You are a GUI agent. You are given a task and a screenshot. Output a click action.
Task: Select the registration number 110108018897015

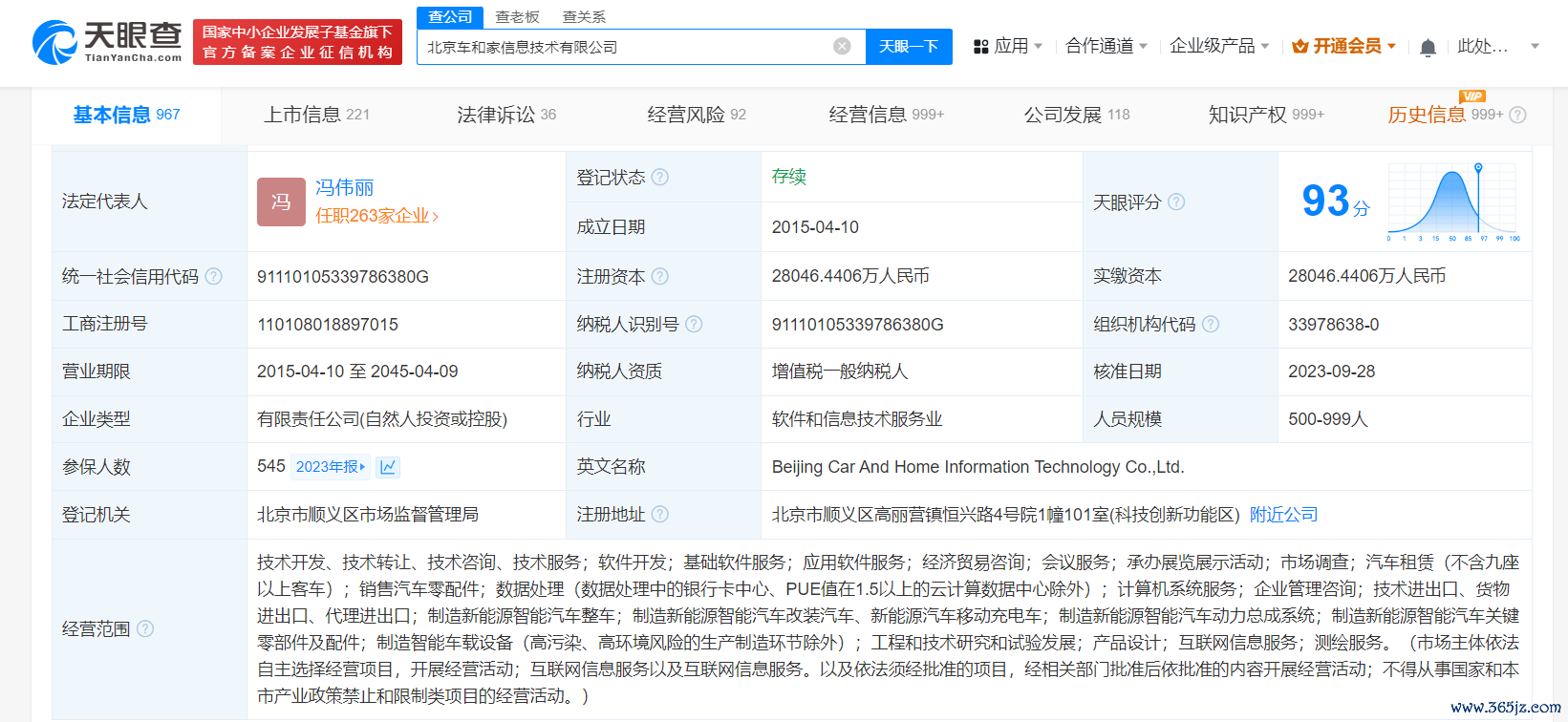tap(328, 324)
